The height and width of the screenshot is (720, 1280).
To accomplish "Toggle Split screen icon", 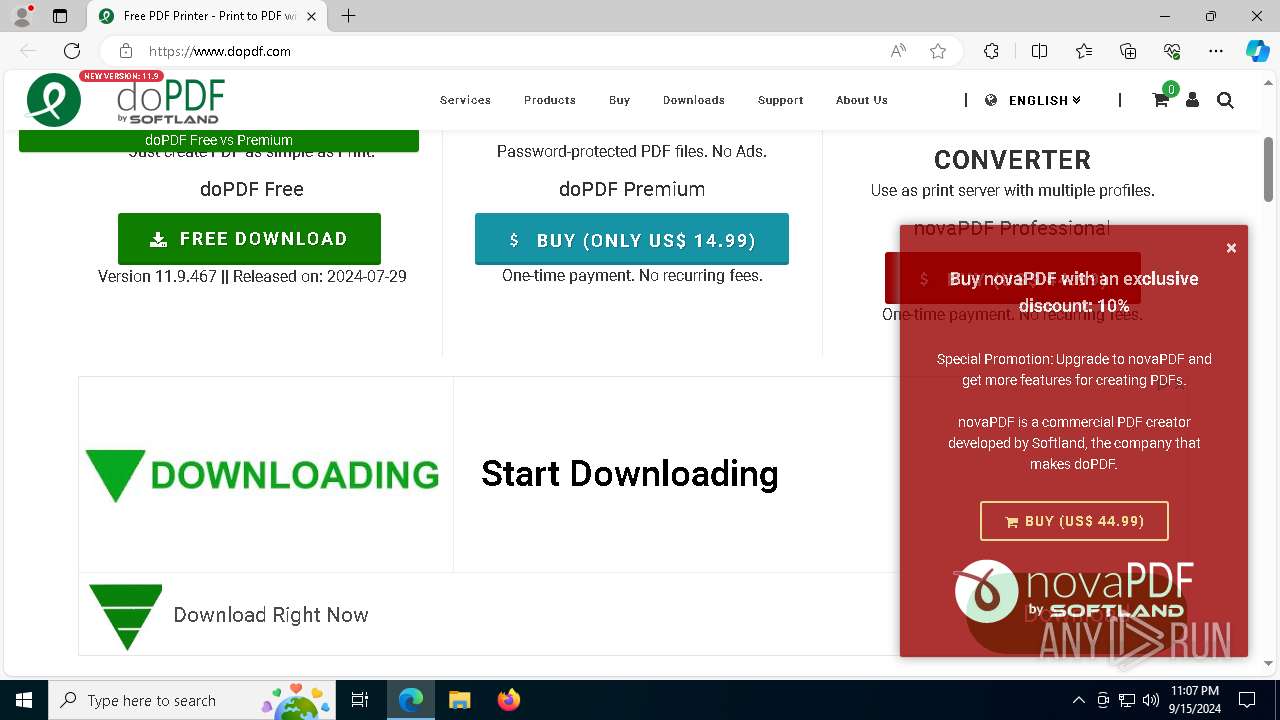I will 1039,51.
